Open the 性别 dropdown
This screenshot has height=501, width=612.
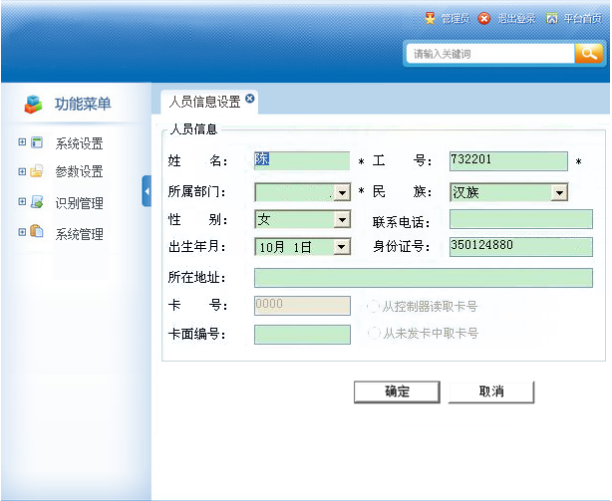tap(342, 219)
